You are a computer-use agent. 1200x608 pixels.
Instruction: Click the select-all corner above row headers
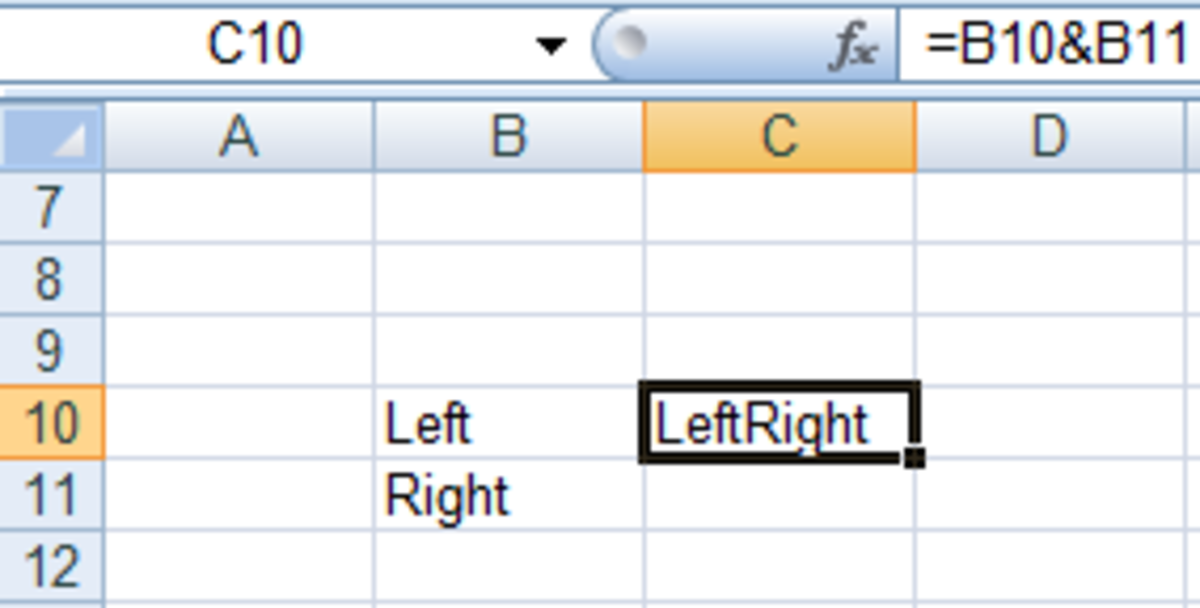[x=48, y=134]
